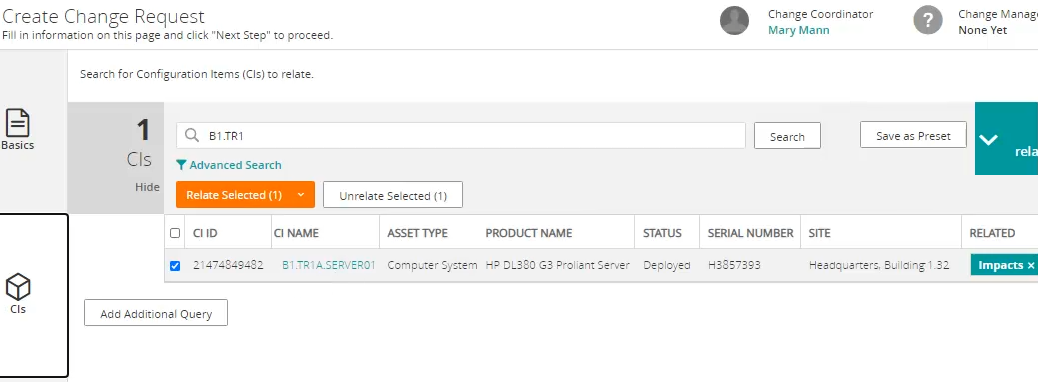Expand the teal relationships panel chevron

point(988,140)
